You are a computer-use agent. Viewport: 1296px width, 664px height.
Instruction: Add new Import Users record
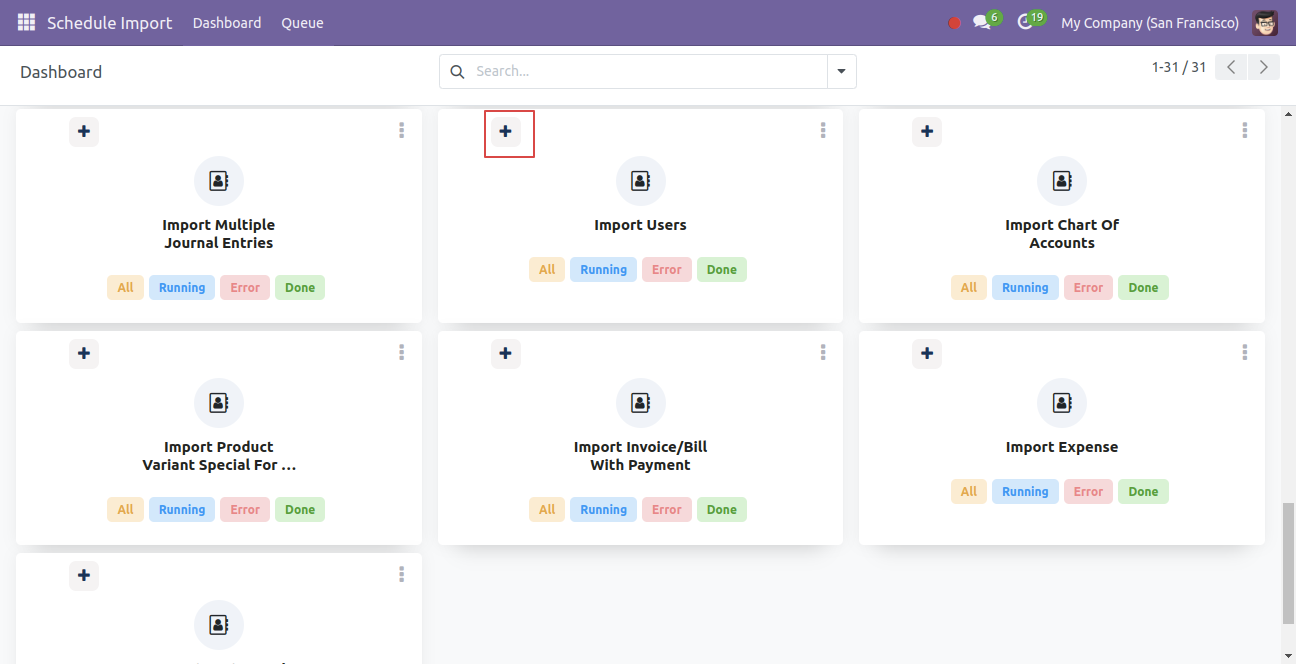coord(506,131)
